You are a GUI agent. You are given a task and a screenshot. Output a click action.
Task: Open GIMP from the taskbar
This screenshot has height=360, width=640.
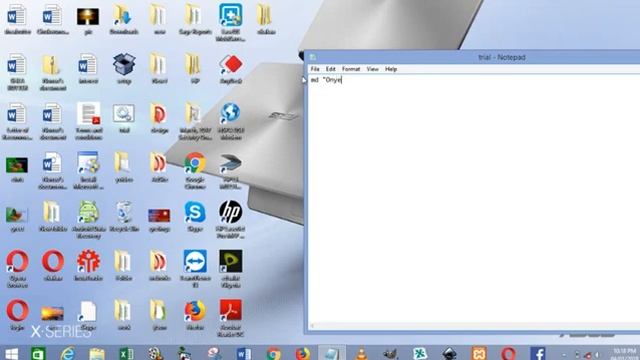coord(390,353)
